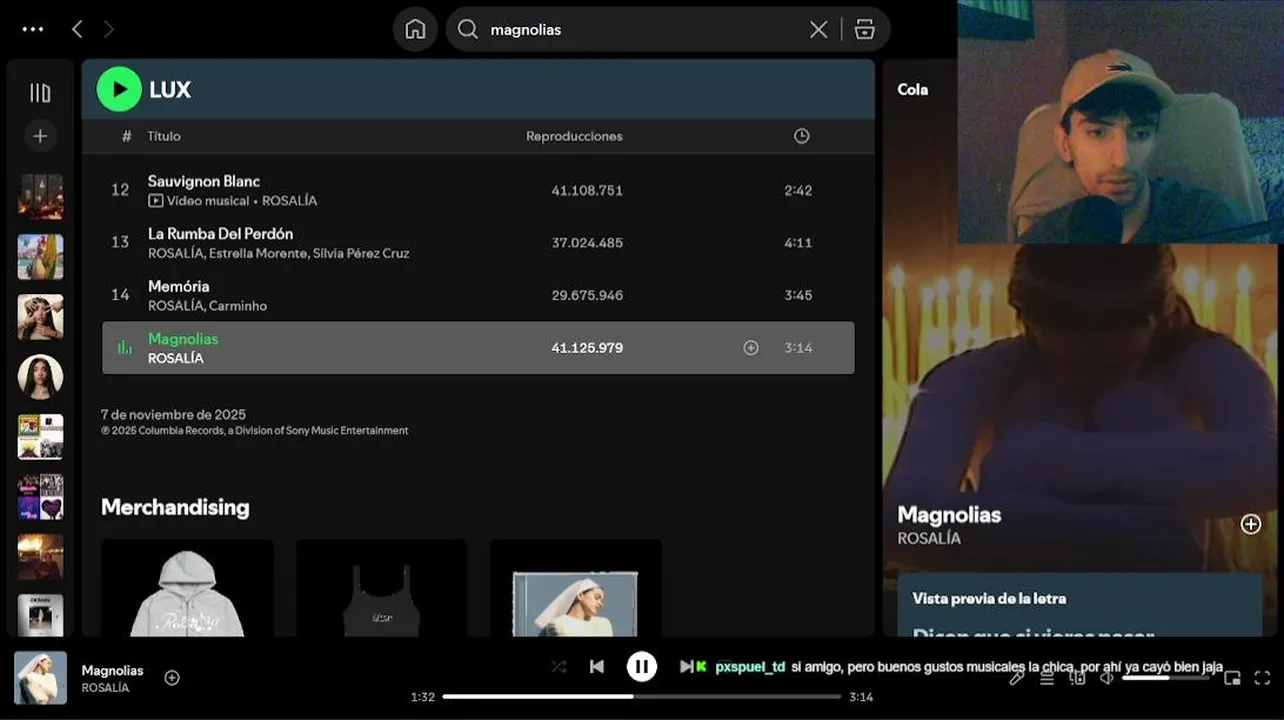This screenshot has width=1284, height=720.
Task: Toggle shuffle playback
Action: click(559, 666)
